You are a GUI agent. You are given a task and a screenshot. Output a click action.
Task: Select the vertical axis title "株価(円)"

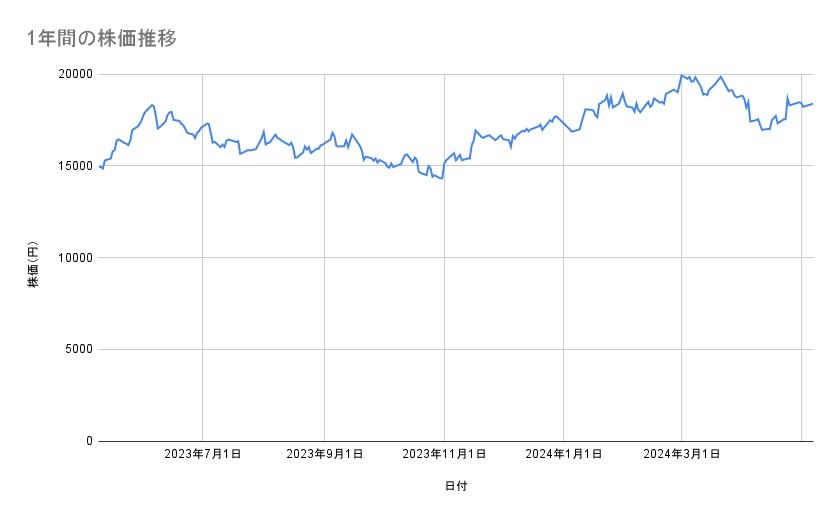pos(33,265)
